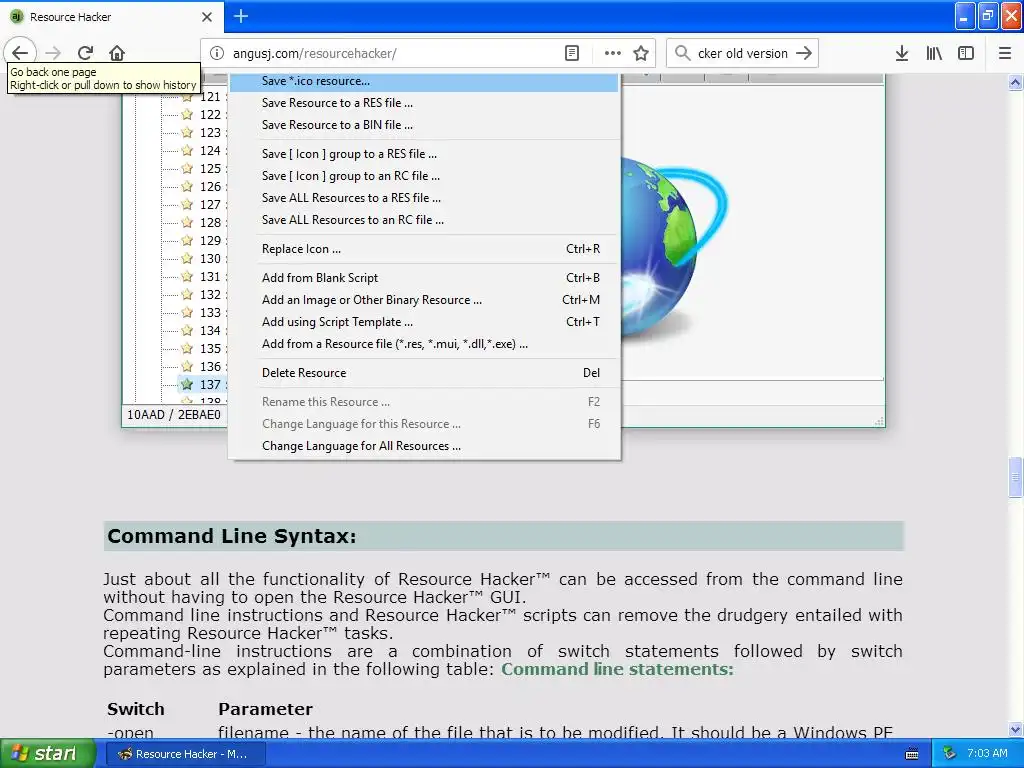Click the Switch column header text

136,709
